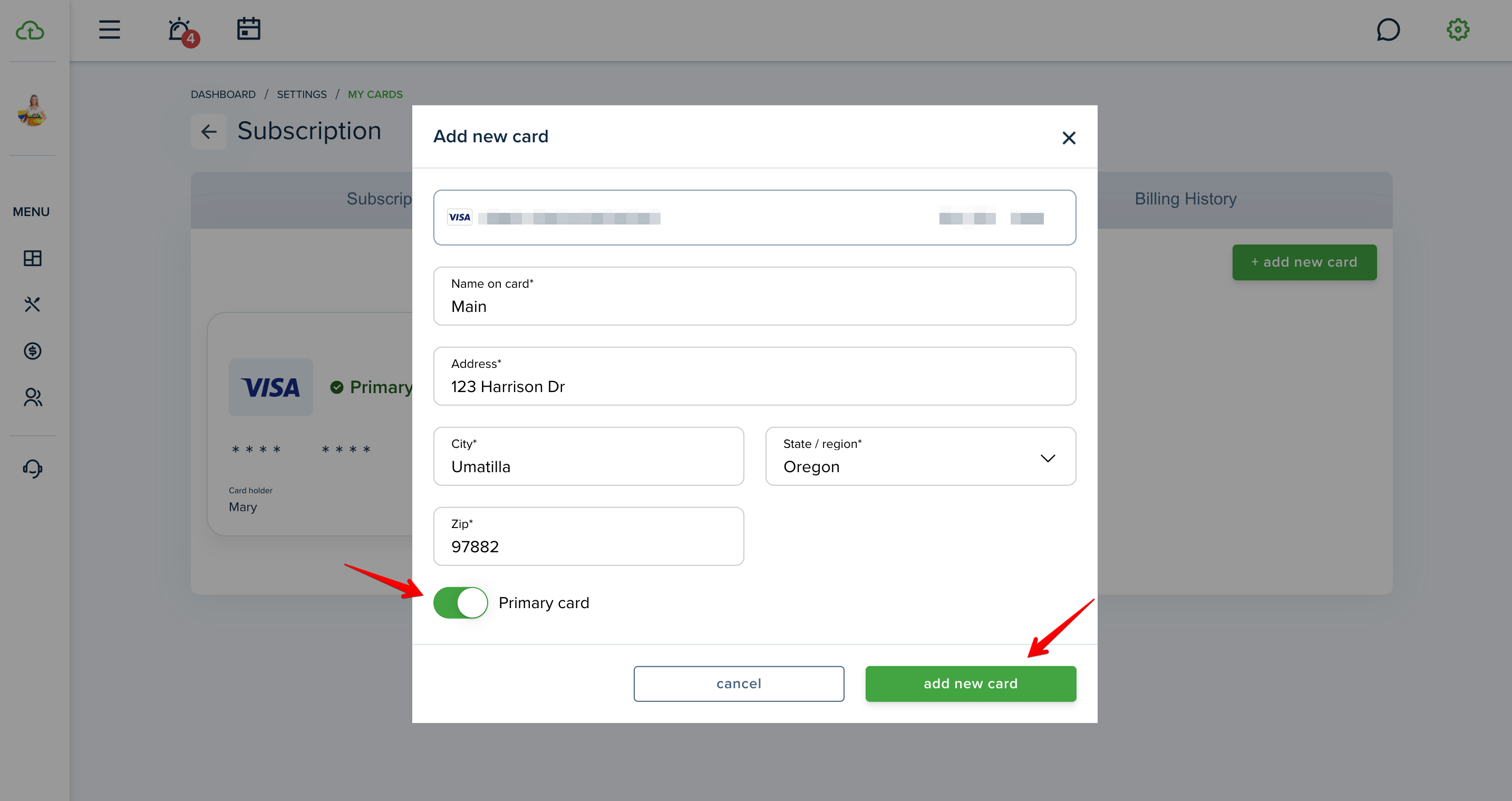
Task: Click the 'Mary' card holder name
Action: click(x=243, y=507)
